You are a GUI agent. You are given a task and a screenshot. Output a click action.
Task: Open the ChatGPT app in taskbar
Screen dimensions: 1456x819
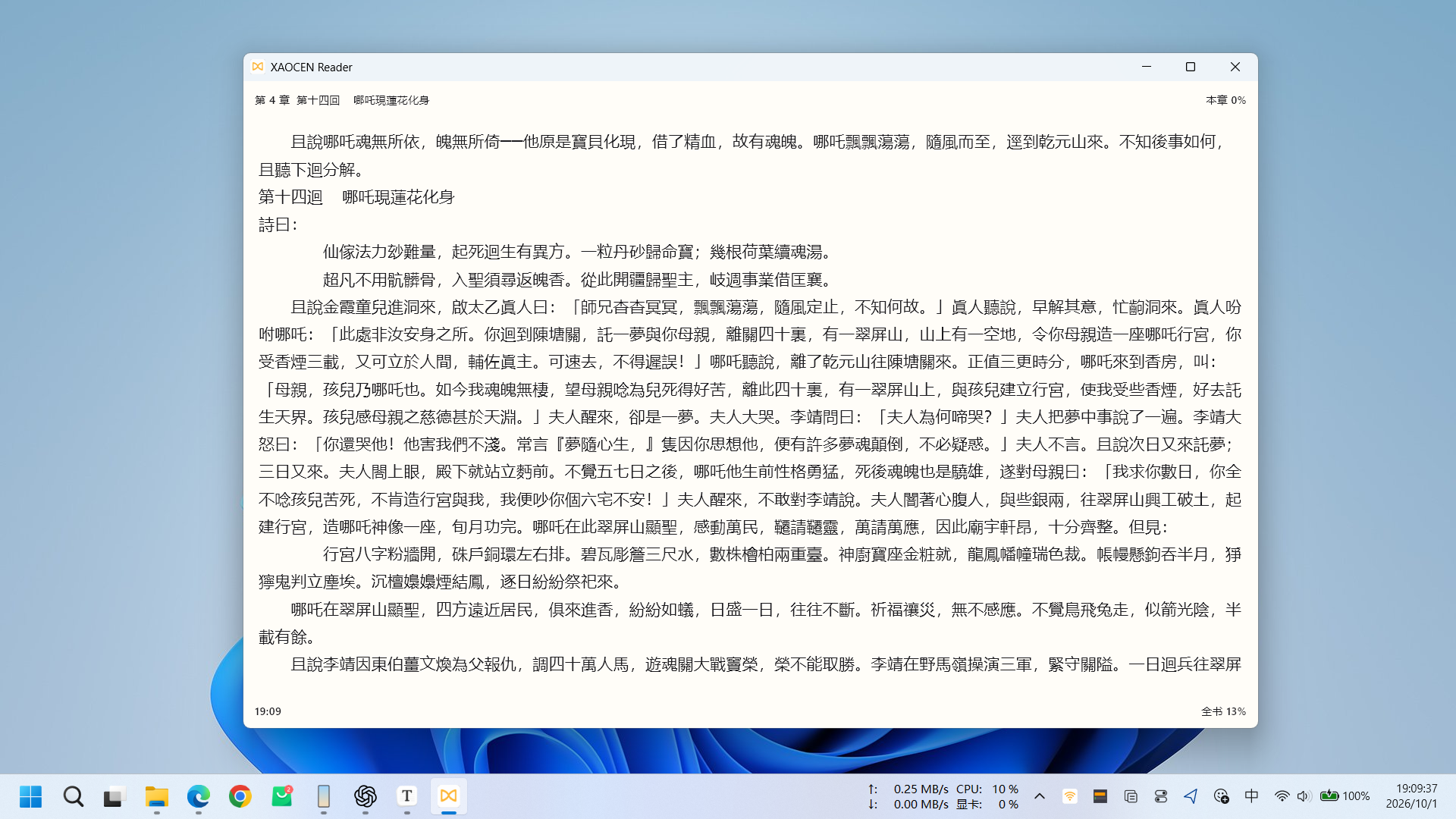click(x=366, y=796)
